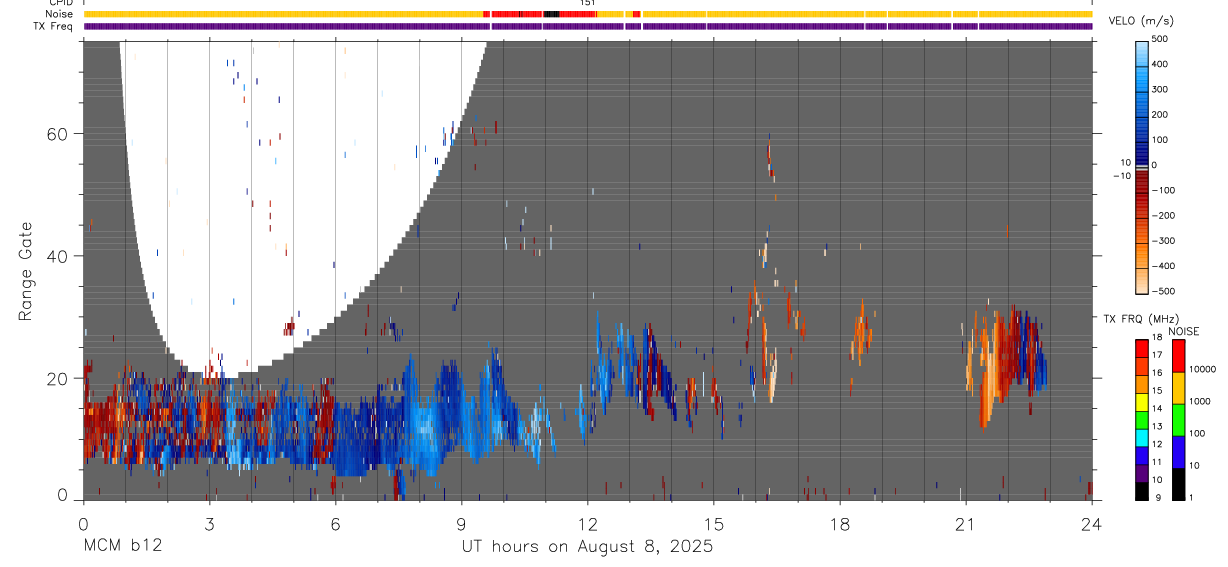Pick the green 13–14 MHz frequency swatch
Viewport: 1228px width, 567px height.
click(1142, 419)
